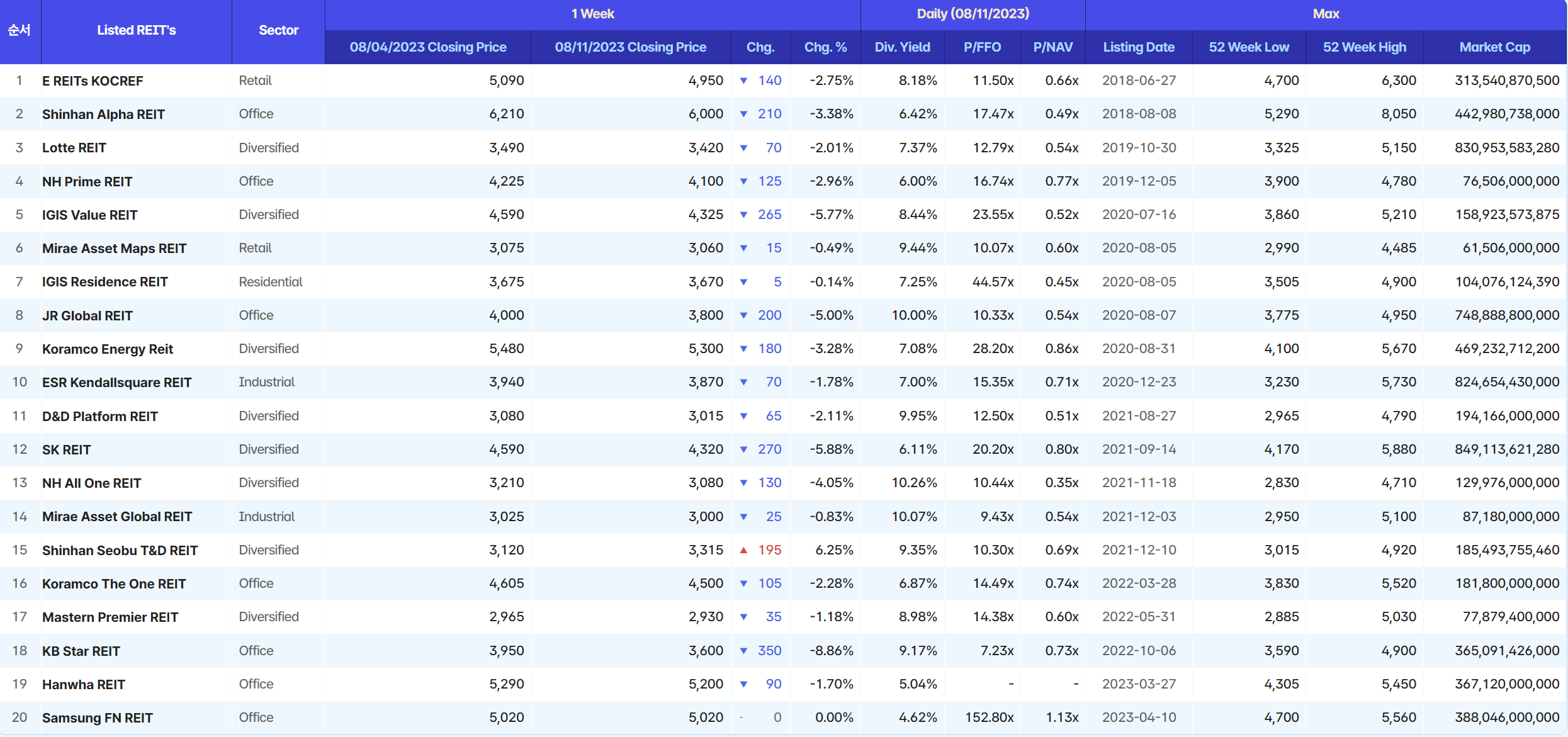Select Koramco The One REIT name
Screen dimensions: 1568x737
click(114, 584)
